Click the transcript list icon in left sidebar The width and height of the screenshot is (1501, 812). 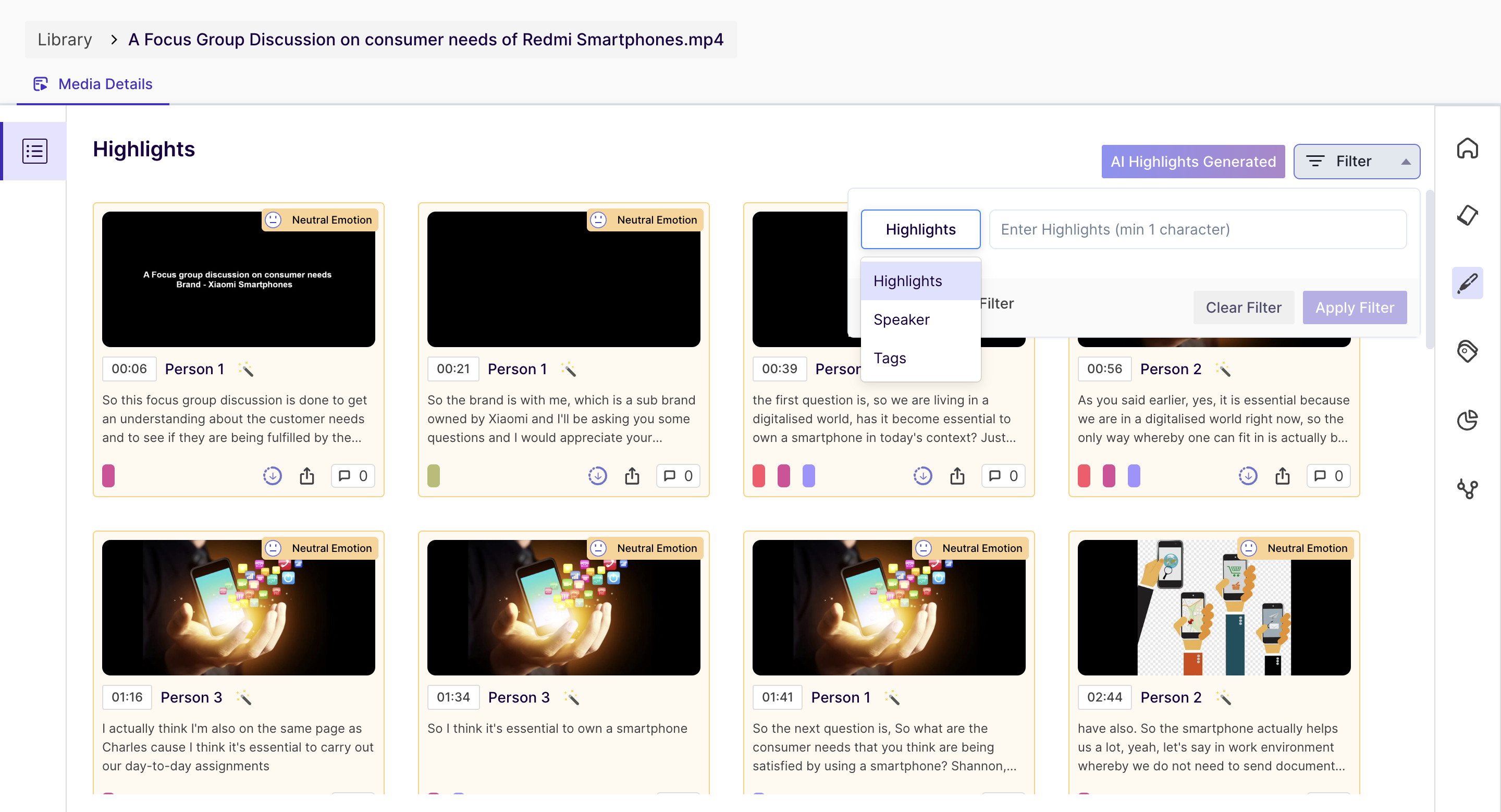34,151
